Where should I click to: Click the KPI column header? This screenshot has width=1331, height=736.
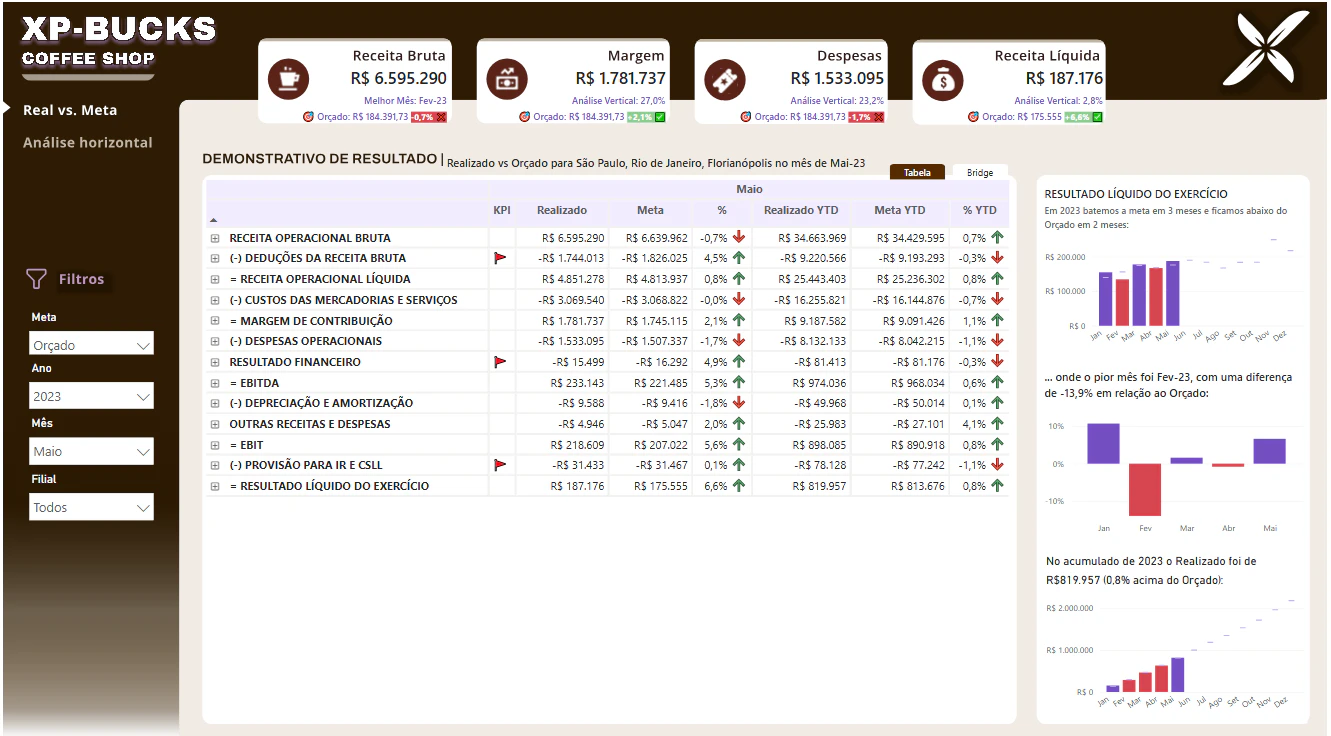coord(502,210)
